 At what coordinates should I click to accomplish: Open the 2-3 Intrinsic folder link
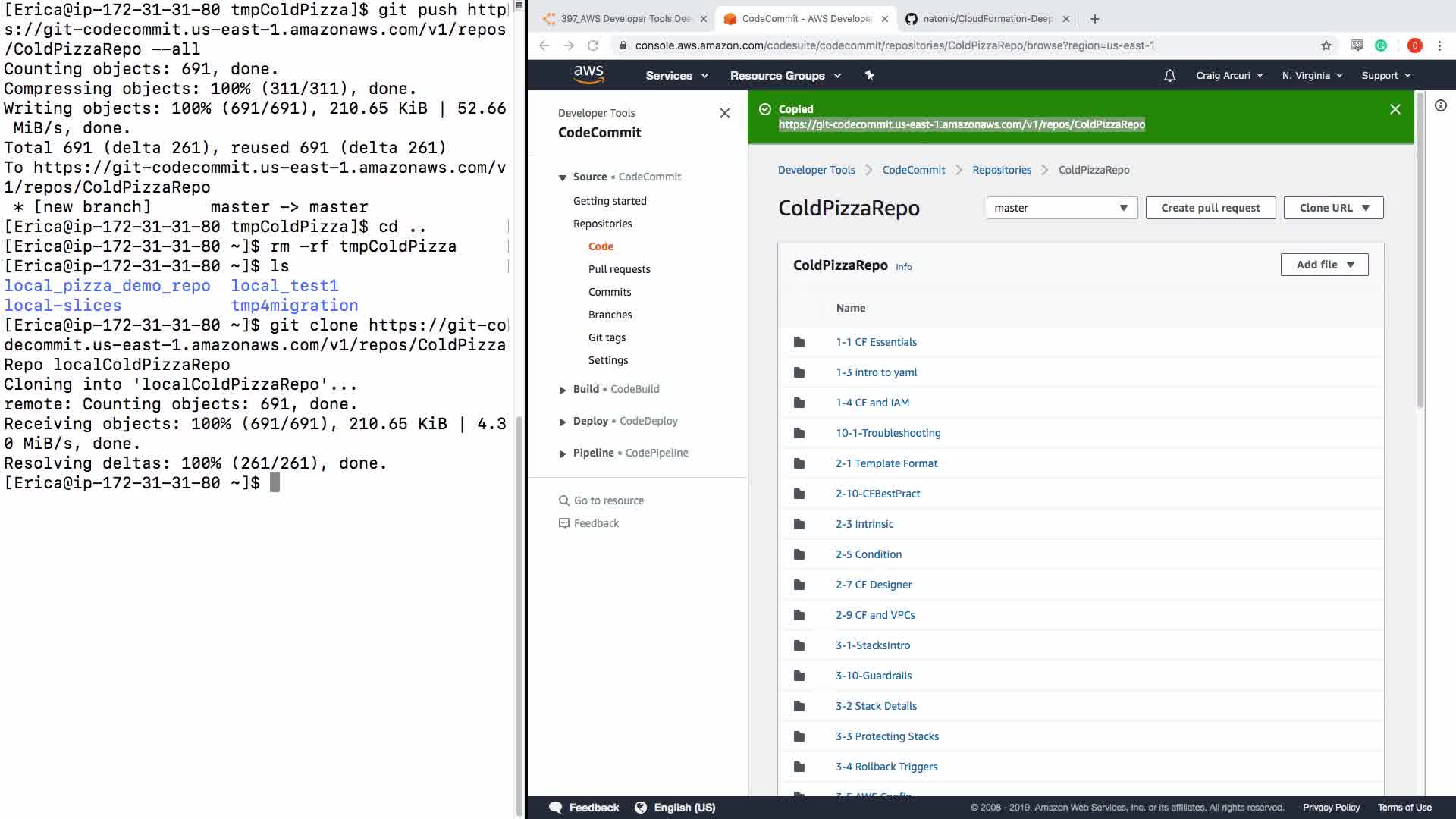(864, 524)
